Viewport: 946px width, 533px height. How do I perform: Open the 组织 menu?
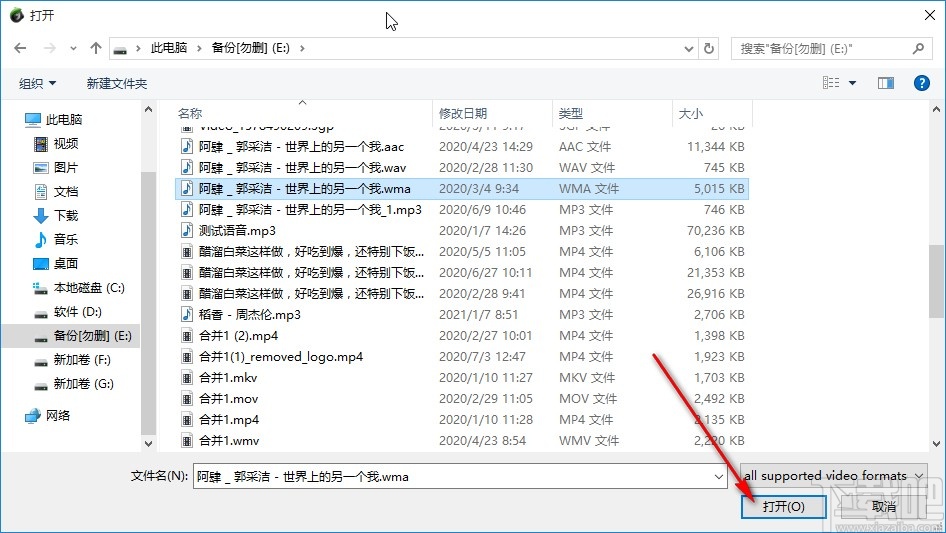[x=37, y=83]
